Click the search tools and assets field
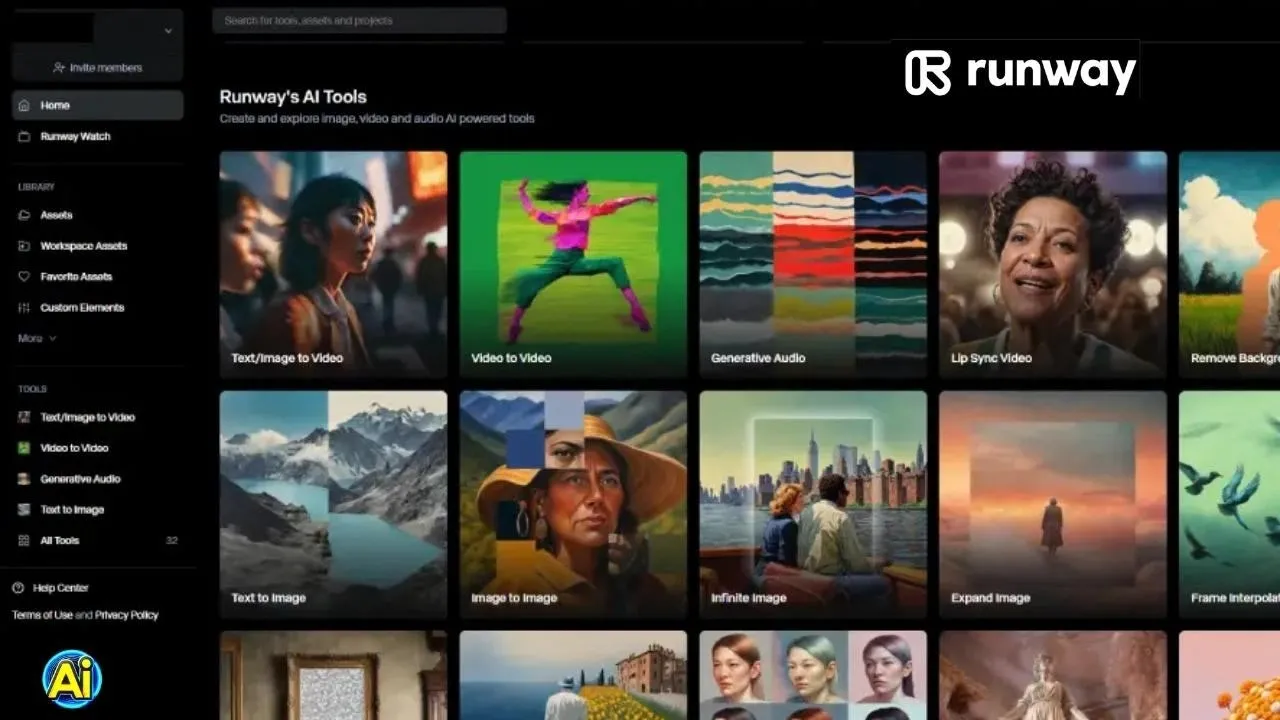 point(359,20)
